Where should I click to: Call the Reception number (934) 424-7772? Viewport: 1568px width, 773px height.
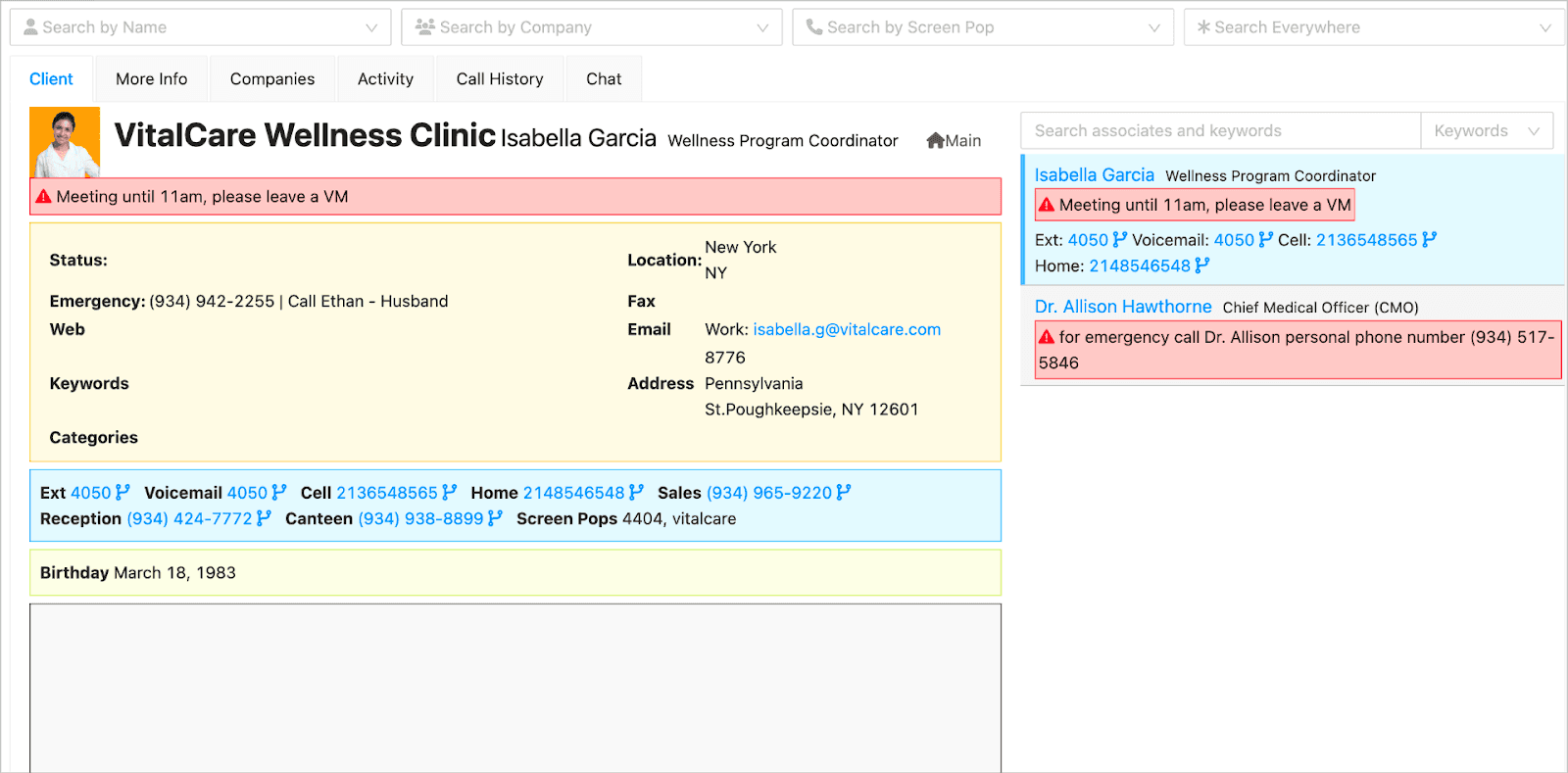pos(189,519)
